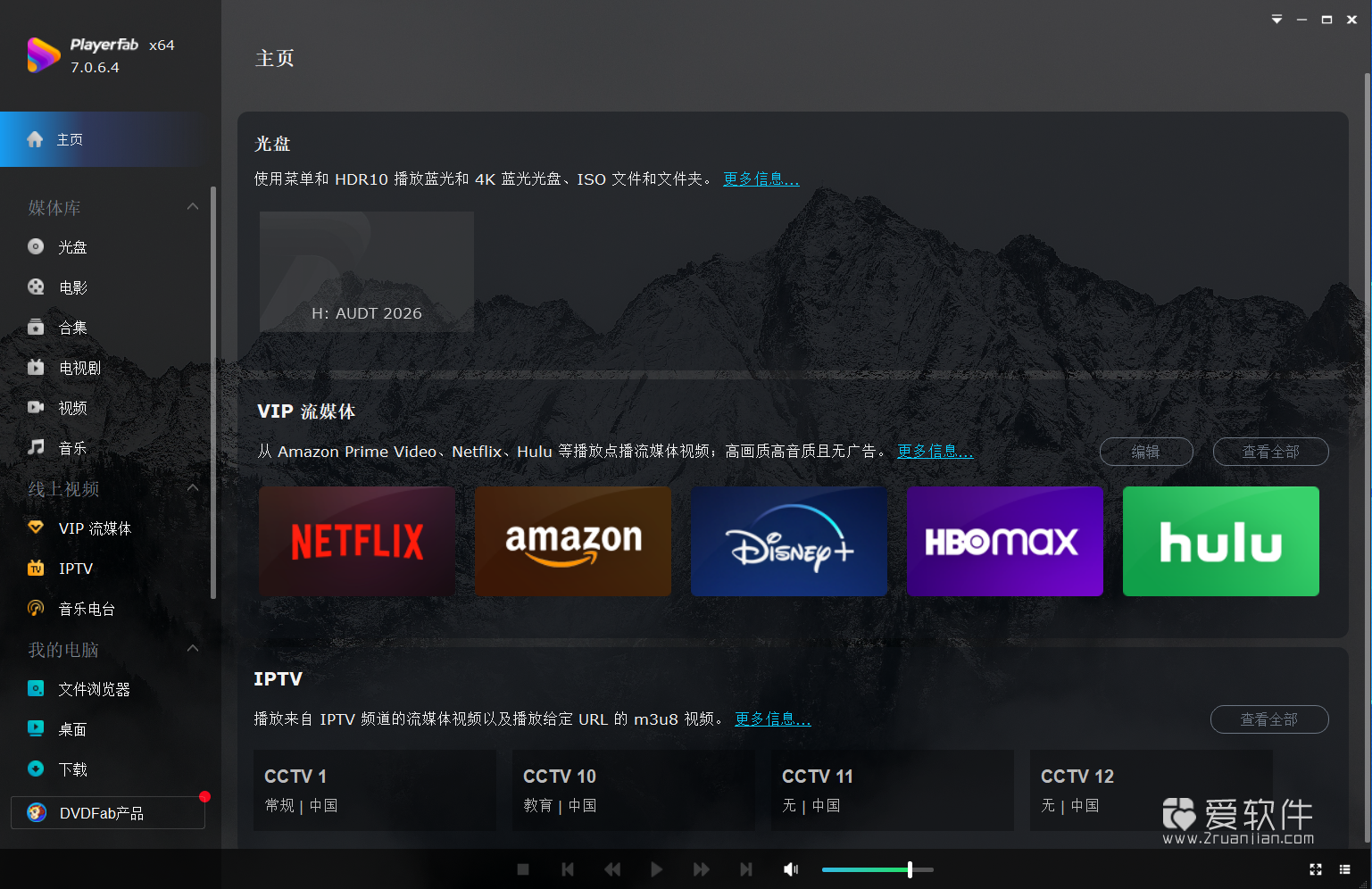Click 查看全部 for VIP 流媒体
1372x889 pixels.
[x=1271, y=452]
